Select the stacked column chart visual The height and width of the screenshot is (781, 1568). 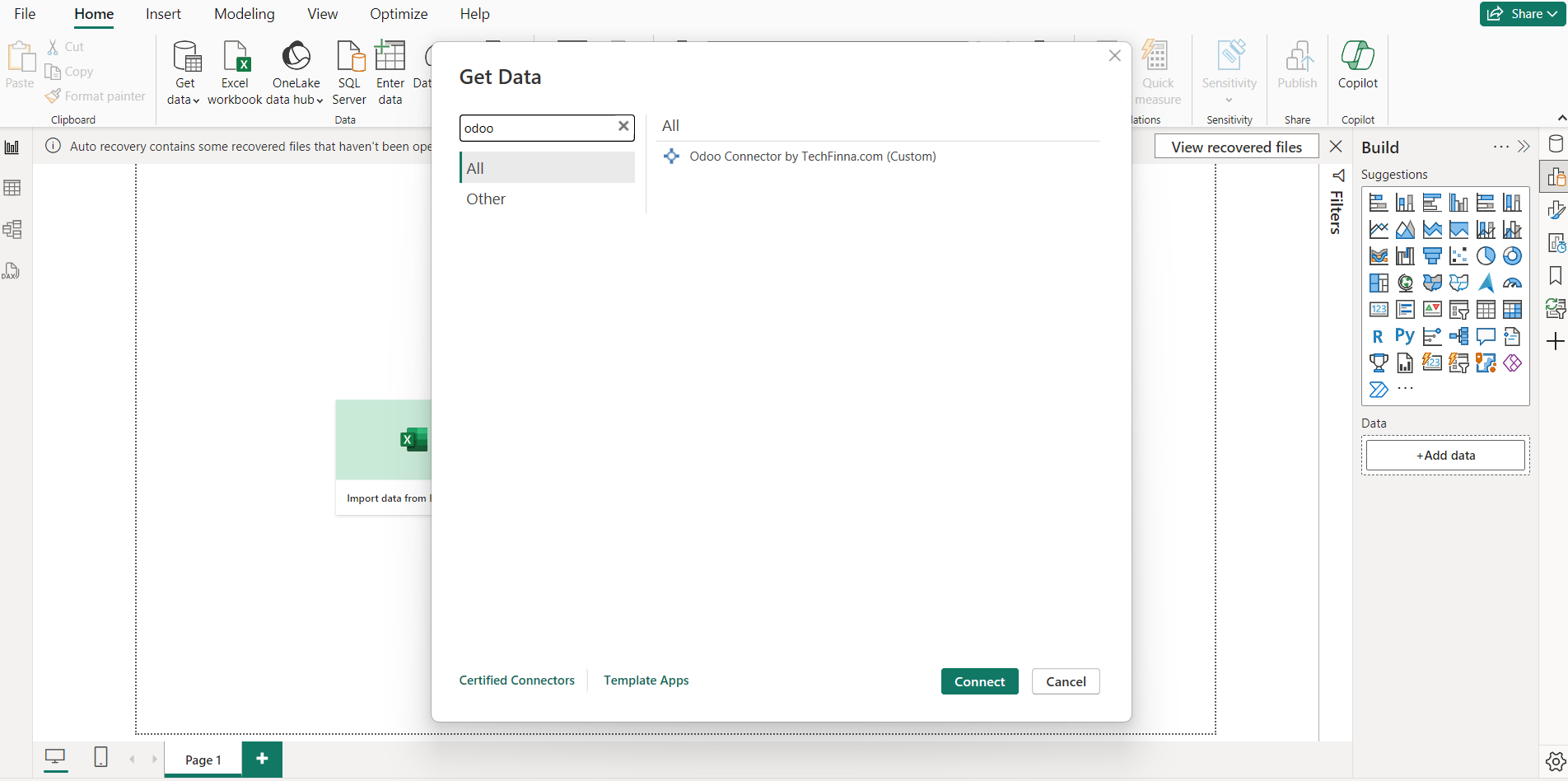tap(1406, 203)
